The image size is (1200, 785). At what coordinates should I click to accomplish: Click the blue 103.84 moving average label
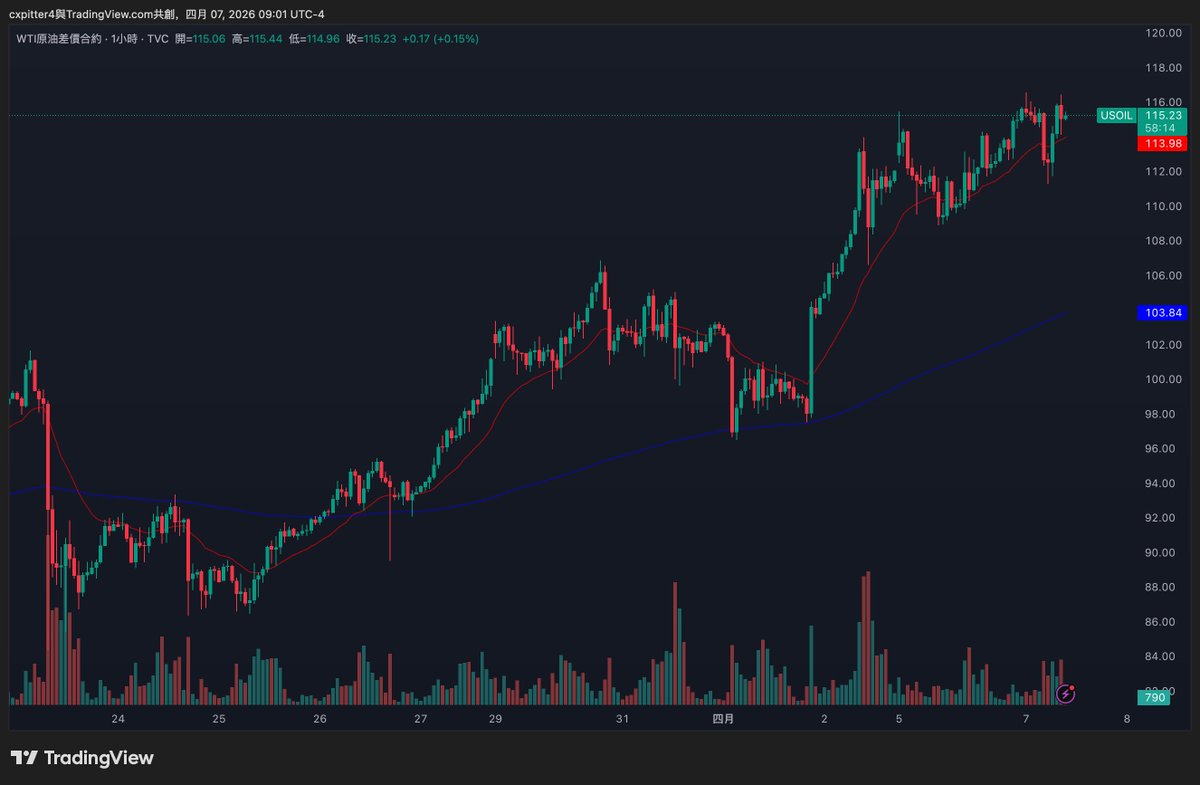pos(1164,313)
